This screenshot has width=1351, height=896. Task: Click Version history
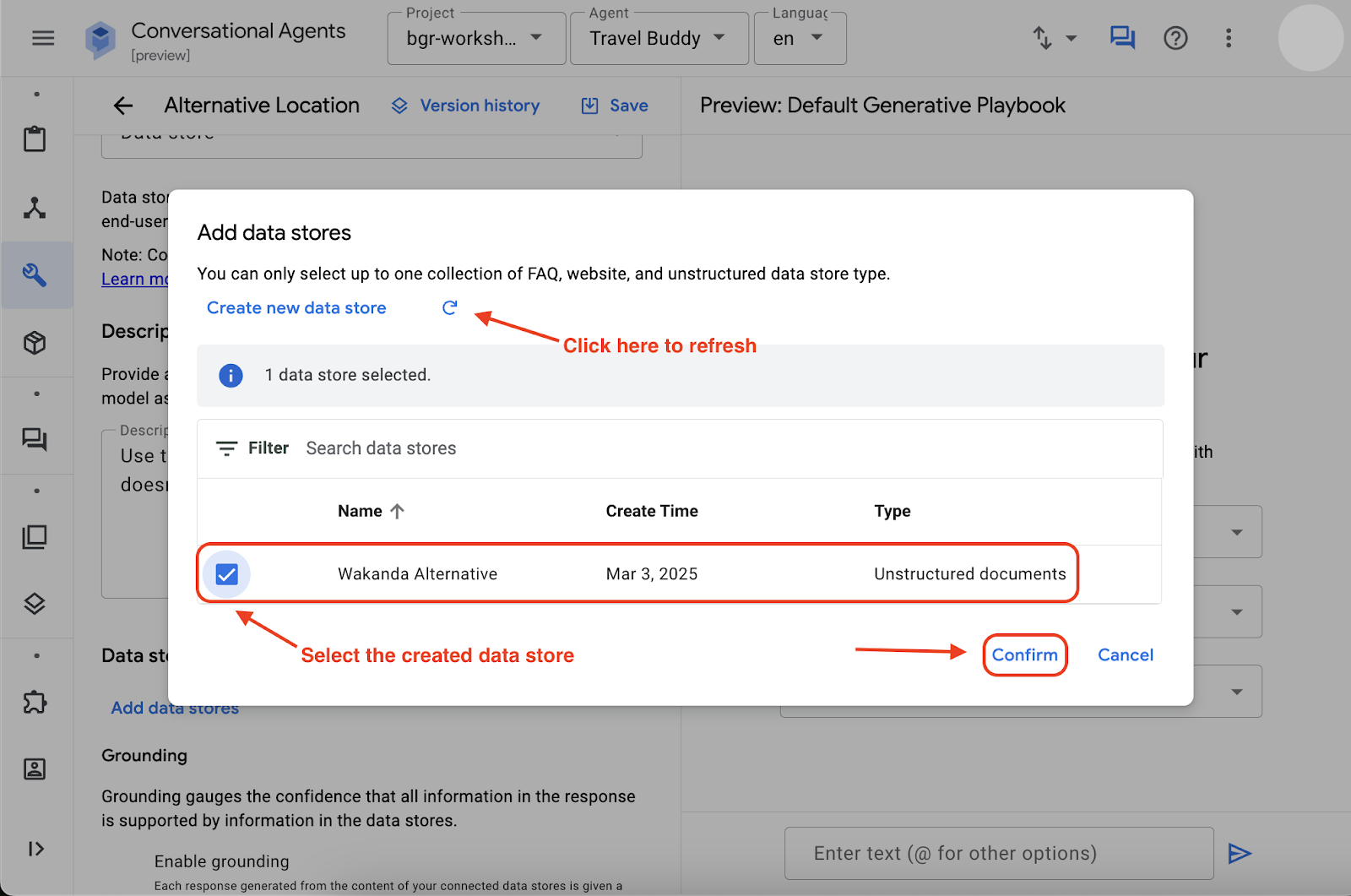pyautogui.click(x=466, y=106)
